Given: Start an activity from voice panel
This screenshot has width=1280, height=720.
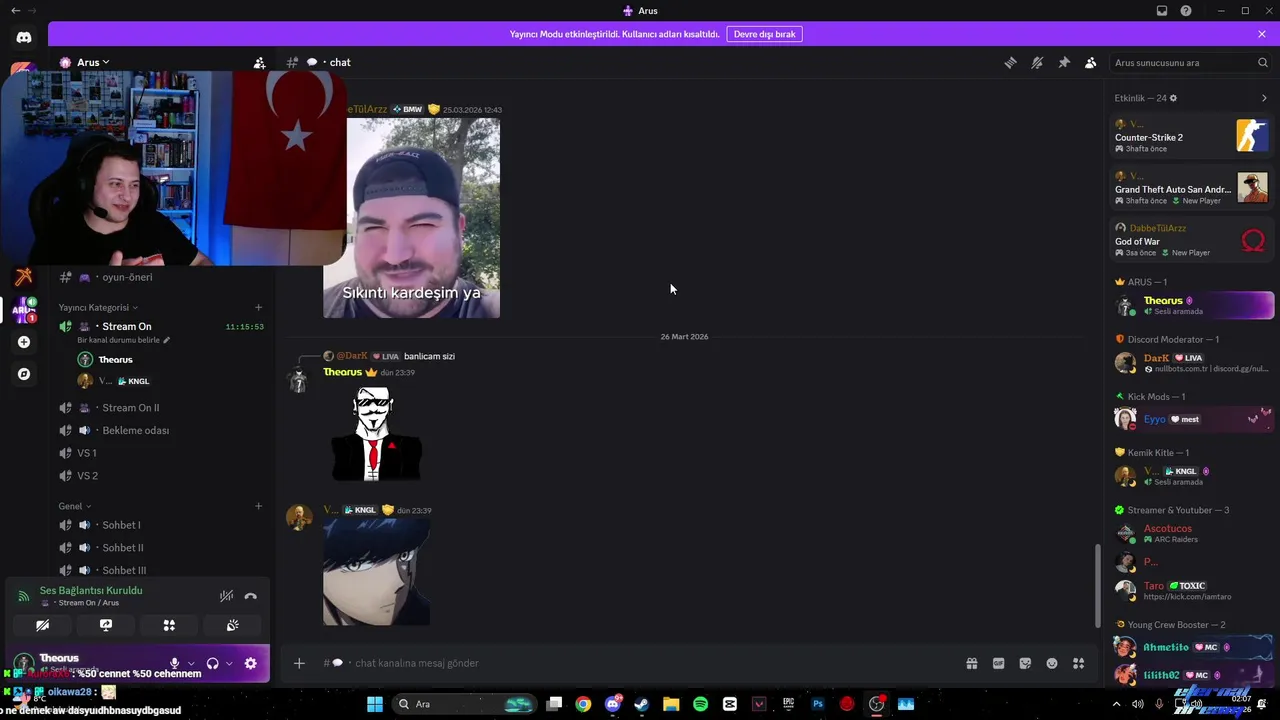Looking at the screenshot, I should point(169,625).
